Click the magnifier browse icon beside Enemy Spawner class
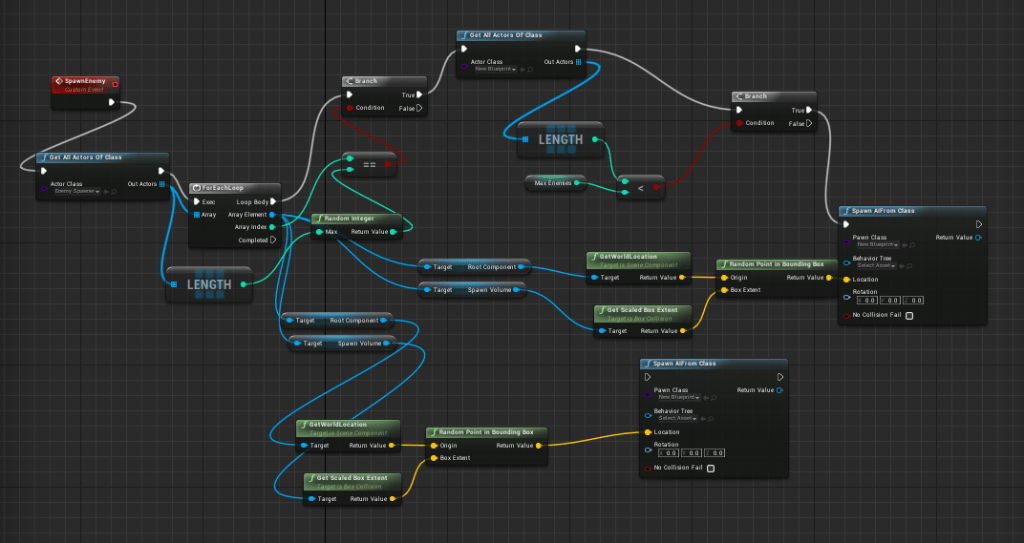Screen dimensions: 1024x543 [113, 190]
